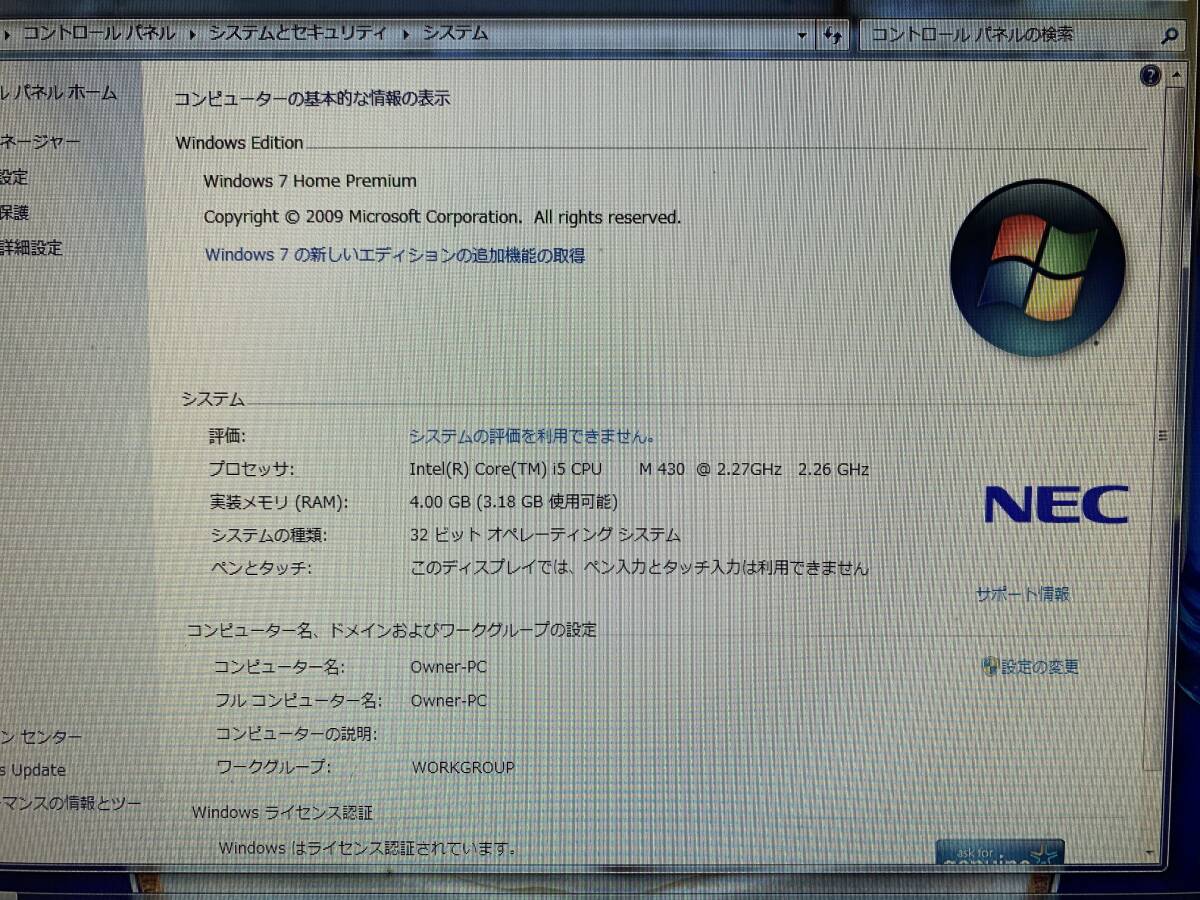This screenshot has width=1200, height=900.
Task: Select the Intel(R) Core(TM) i5 CPU processor value
Action: coord(639,469)
